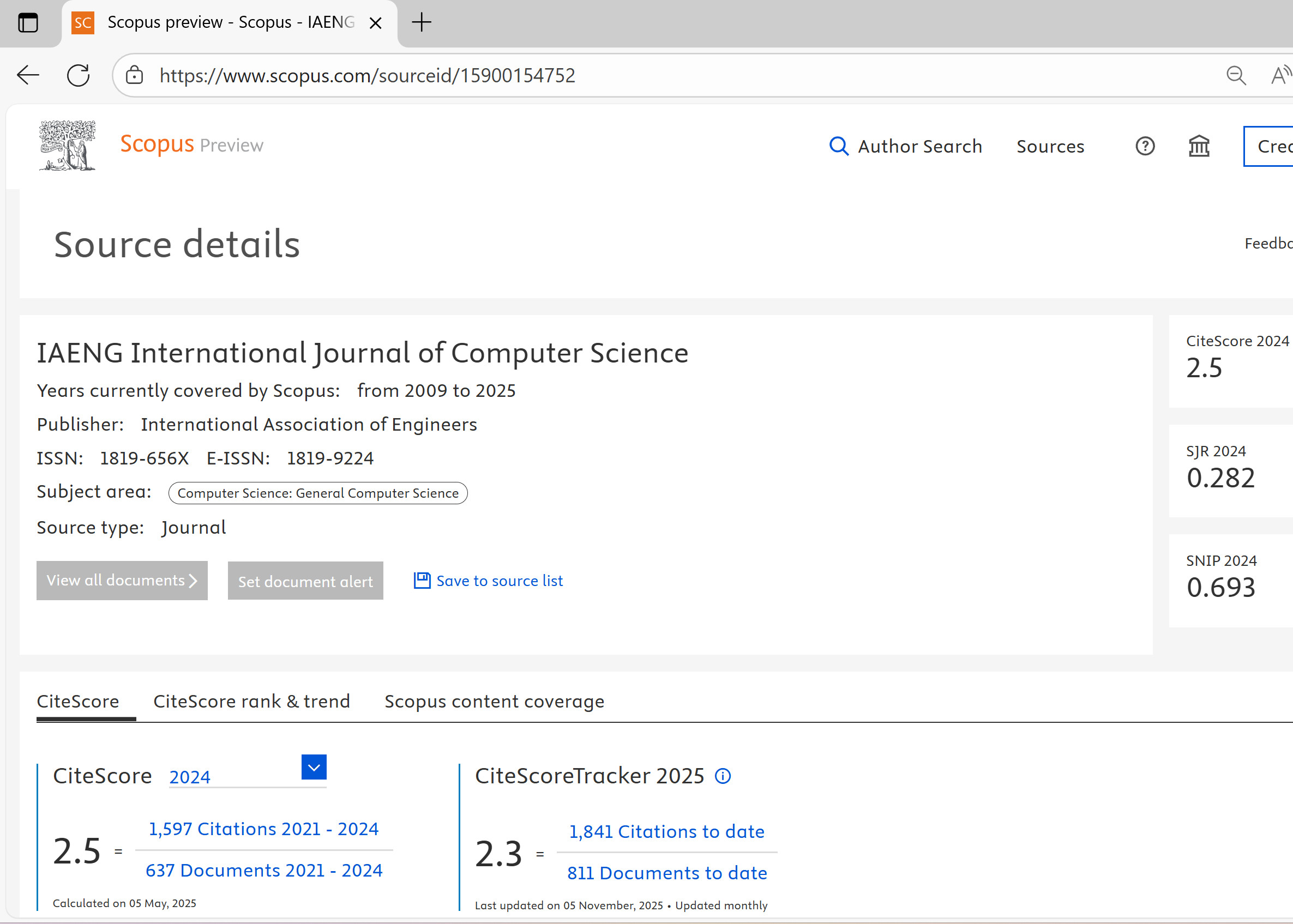
Task: Click the institution building icon
Action: click(1199, 146)
